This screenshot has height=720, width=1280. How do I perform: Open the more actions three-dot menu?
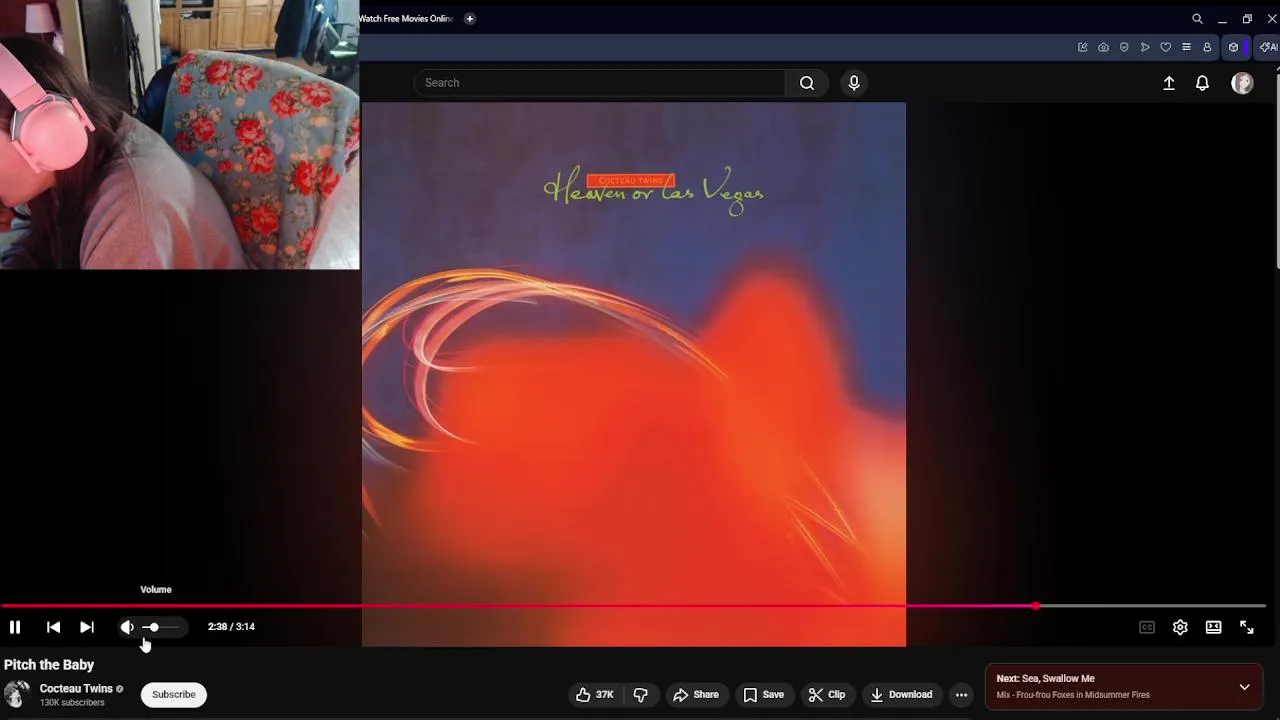point(961,695)
